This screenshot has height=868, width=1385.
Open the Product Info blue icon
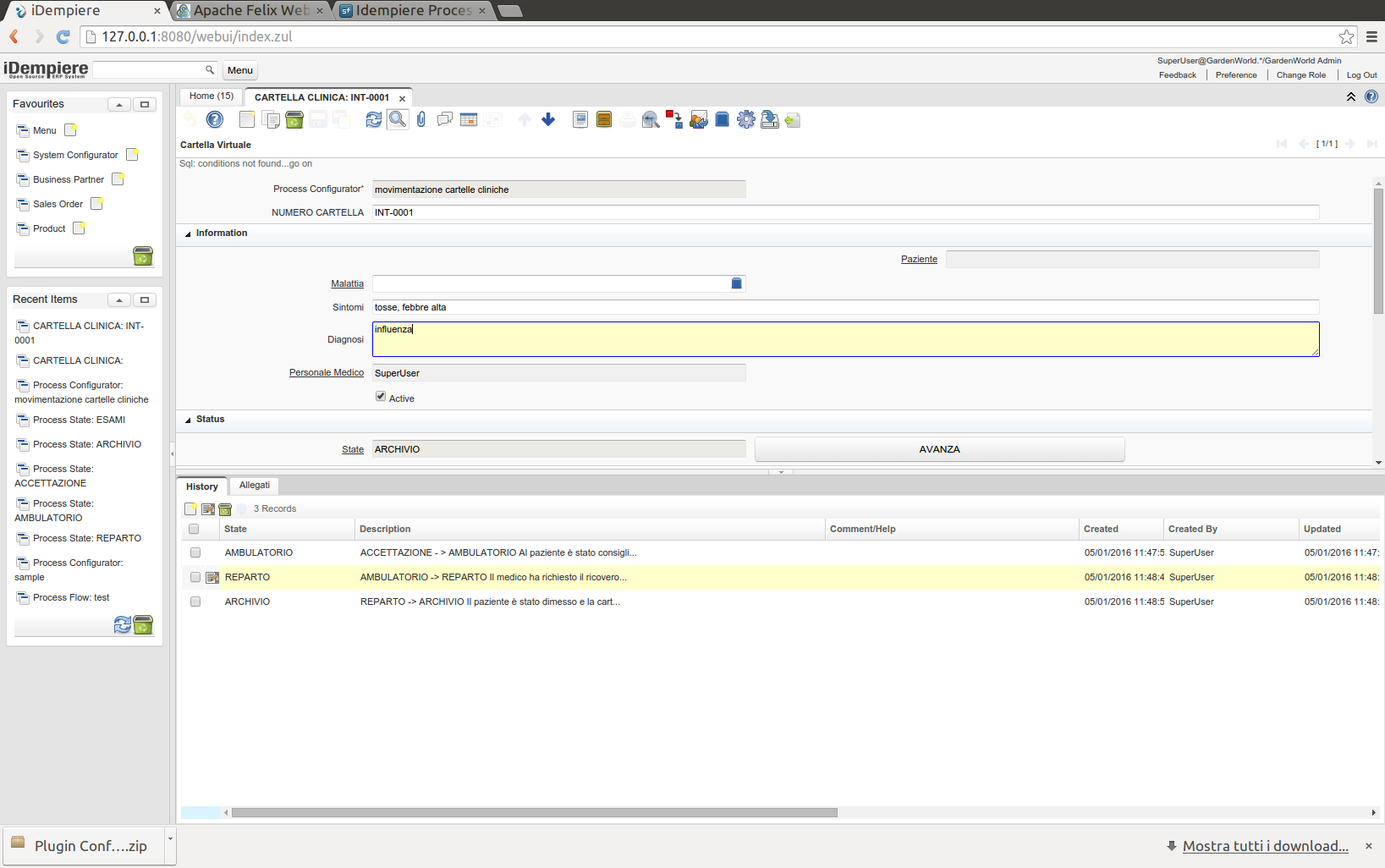(x=722, y=119)
